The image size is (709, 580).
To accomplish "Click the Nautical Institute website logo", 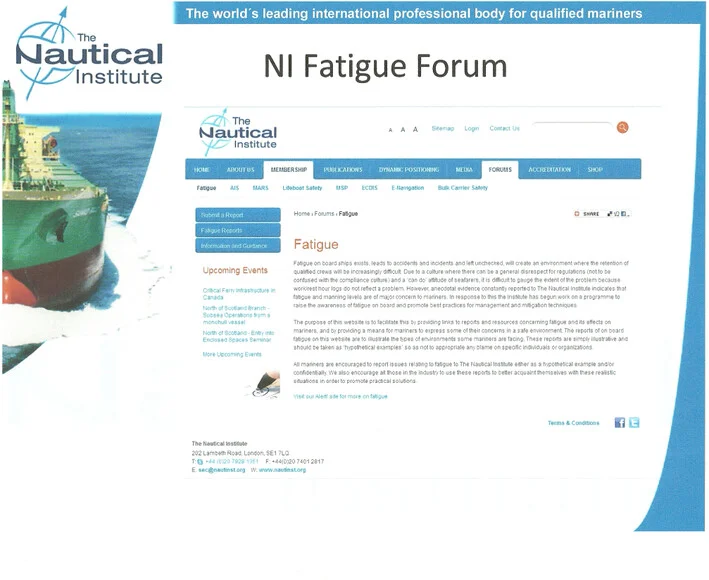I will [238, 132].
